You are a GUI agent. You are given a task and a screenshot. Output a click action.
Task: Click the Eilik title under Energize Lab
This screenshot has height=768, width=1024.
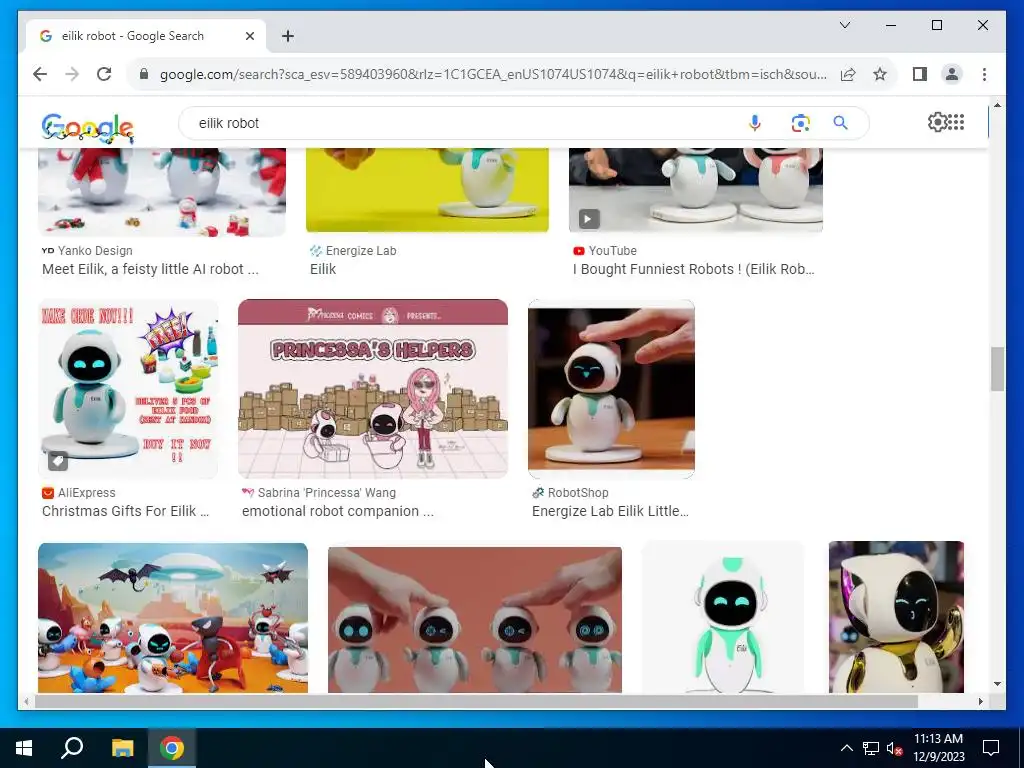tap(323, 269)
